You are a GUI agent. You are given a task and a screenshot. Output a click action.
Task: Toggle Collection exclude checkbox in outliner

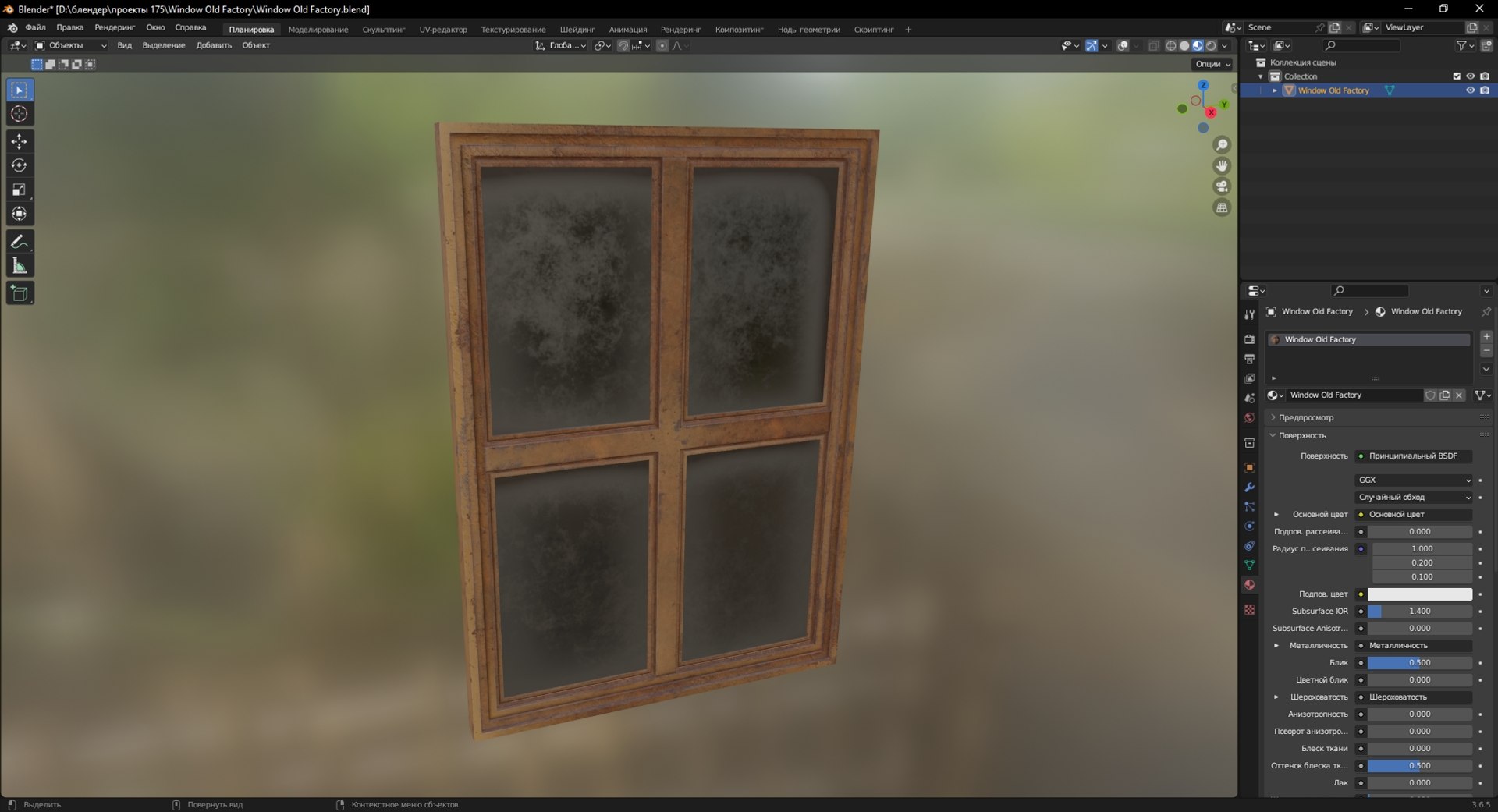tap(1456, 76)
